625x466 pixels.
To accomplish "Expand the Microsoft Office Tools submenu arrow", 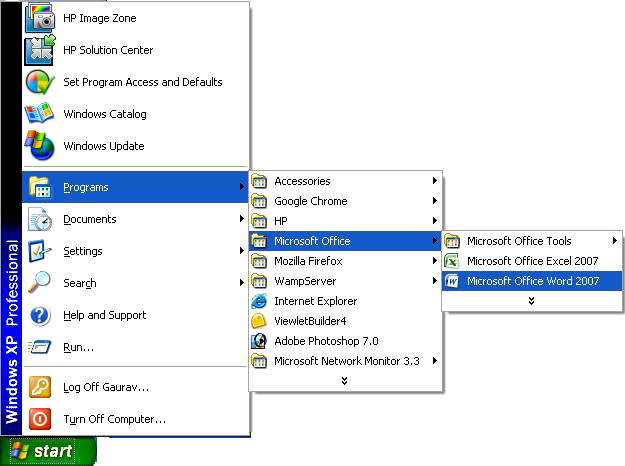I will pyautogui.click(x=614, y=241).
